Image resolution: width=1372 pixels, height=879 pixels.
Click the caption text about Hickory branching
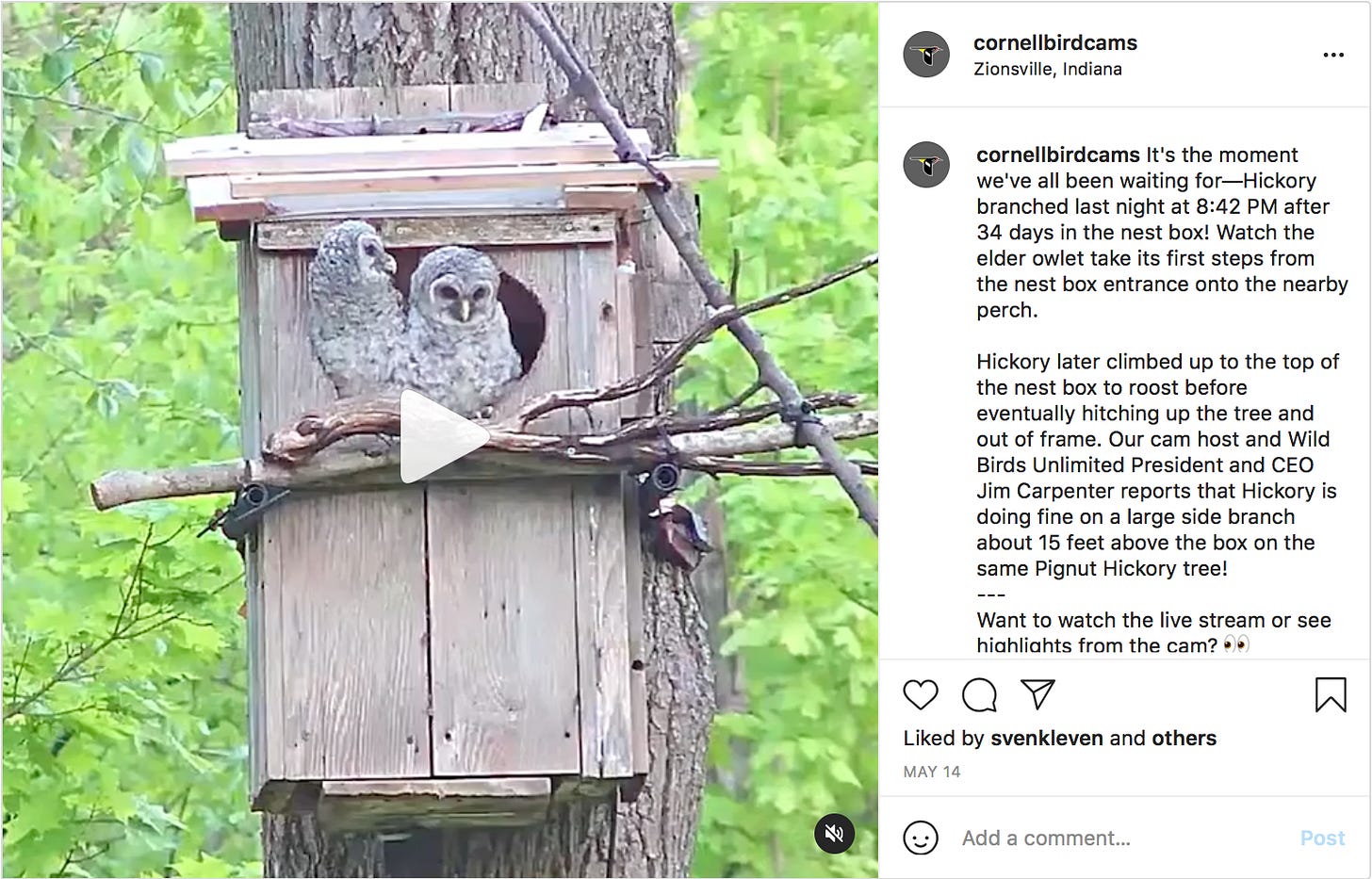click(x=1162, y=232)
